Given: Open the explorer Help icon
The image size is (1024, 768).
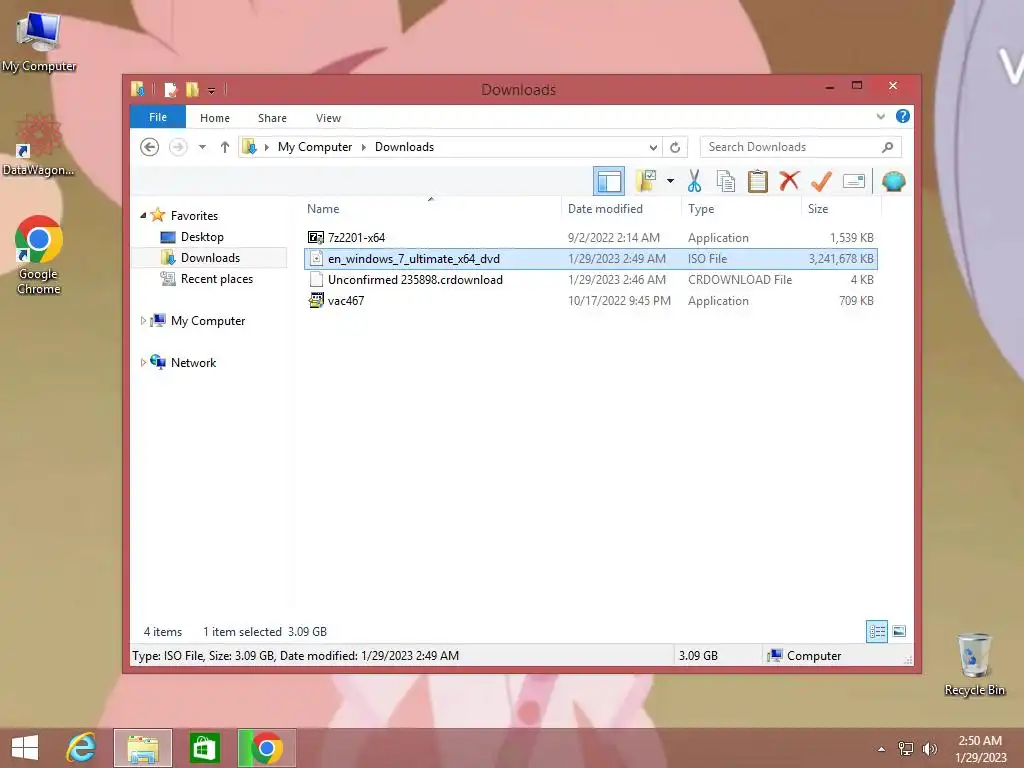Looking at the screenshot, I should 903,116.
